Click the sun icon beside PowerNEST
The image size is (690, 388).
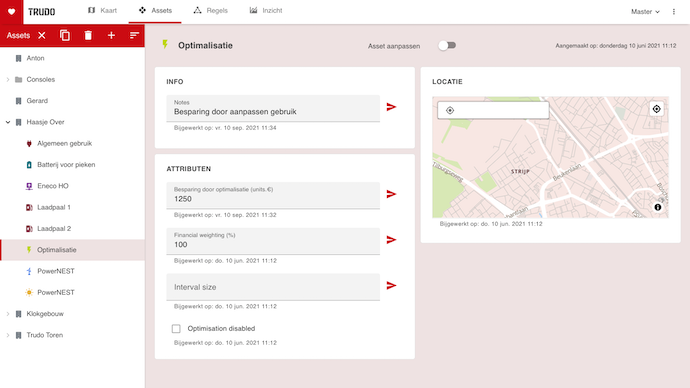(29, 293)
